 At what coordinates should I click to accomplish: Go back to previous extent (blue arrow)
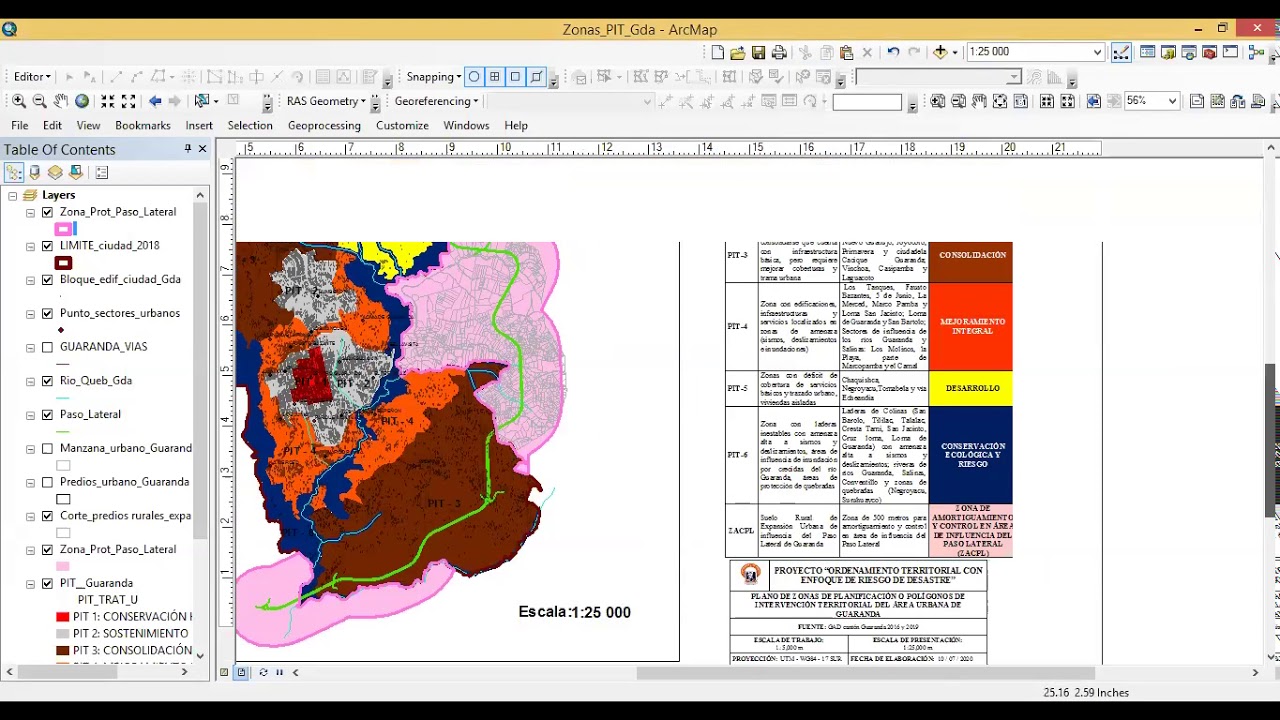[x=155, y=101]
